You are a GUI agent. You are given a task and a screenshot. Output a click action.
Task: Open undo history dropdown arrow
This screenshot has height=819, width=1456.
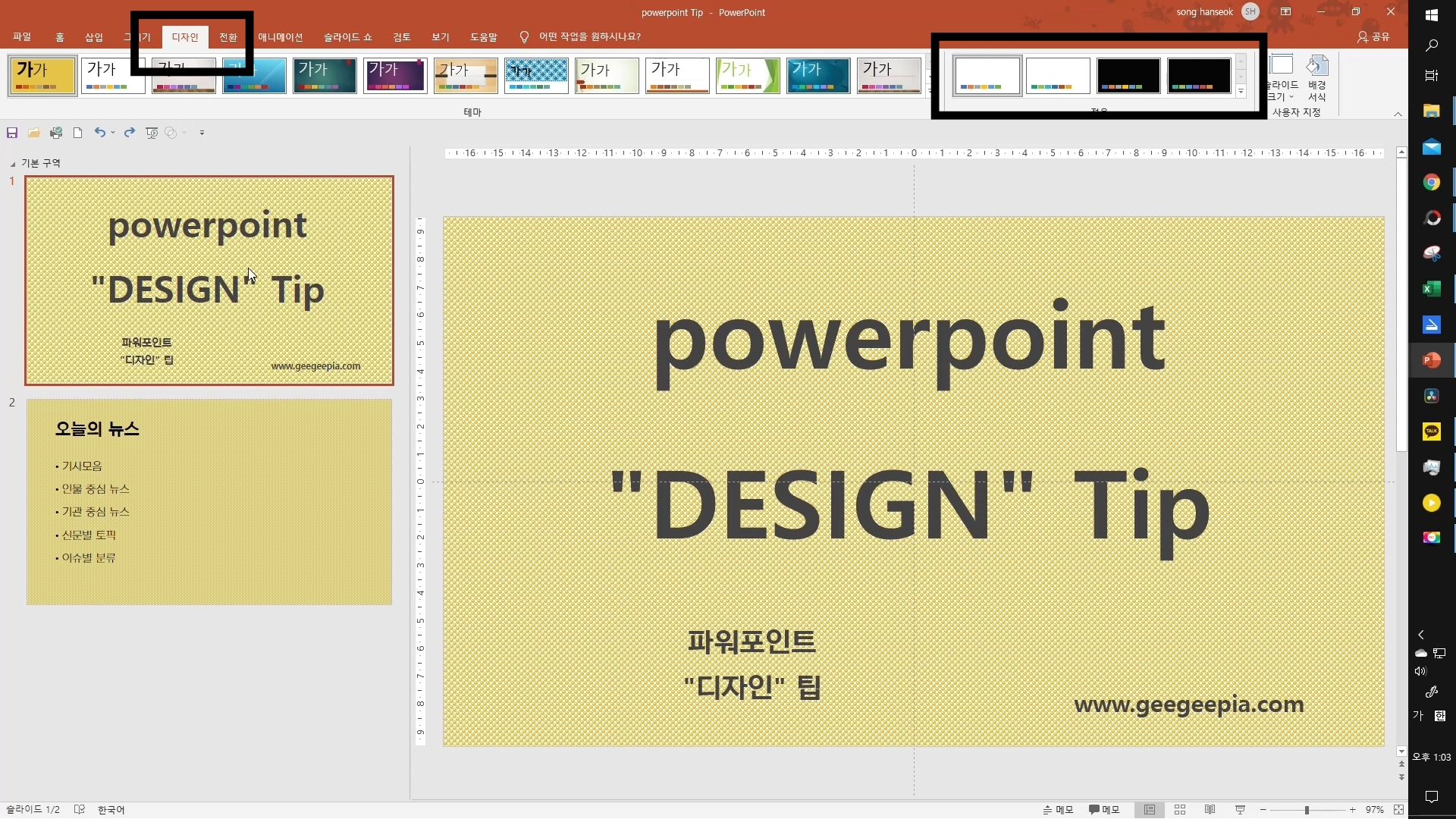click(x=113, y=133)
